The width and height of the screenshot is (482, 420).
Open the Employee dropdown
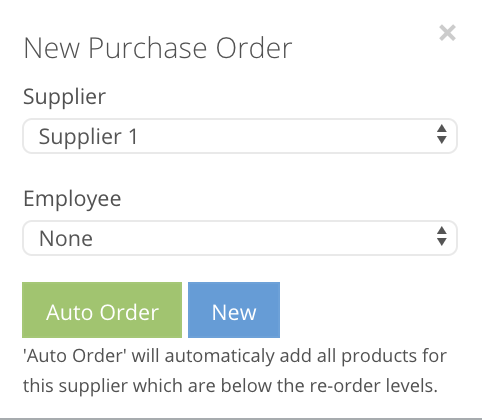click(240, 238)
